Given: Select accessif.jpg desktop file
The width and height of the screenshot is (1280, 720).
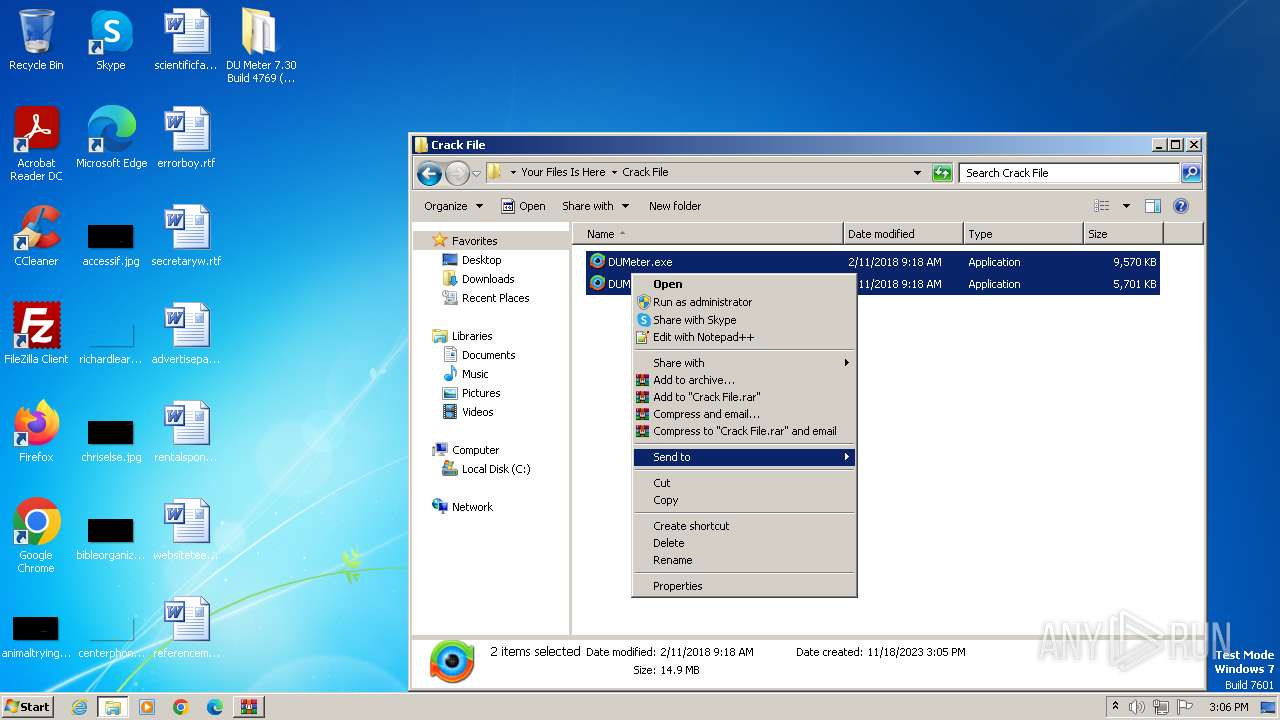Looking at the screenshot, I should (111, 245).
